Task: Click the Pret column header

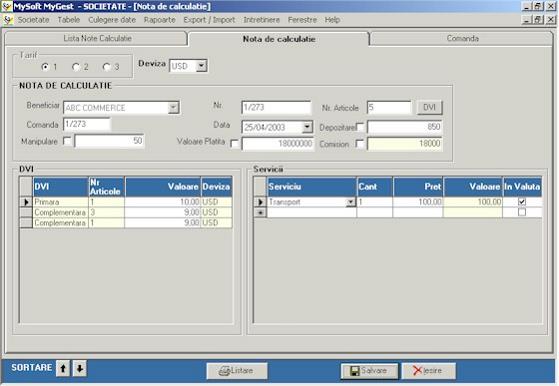Action: (x=418, y=187)
